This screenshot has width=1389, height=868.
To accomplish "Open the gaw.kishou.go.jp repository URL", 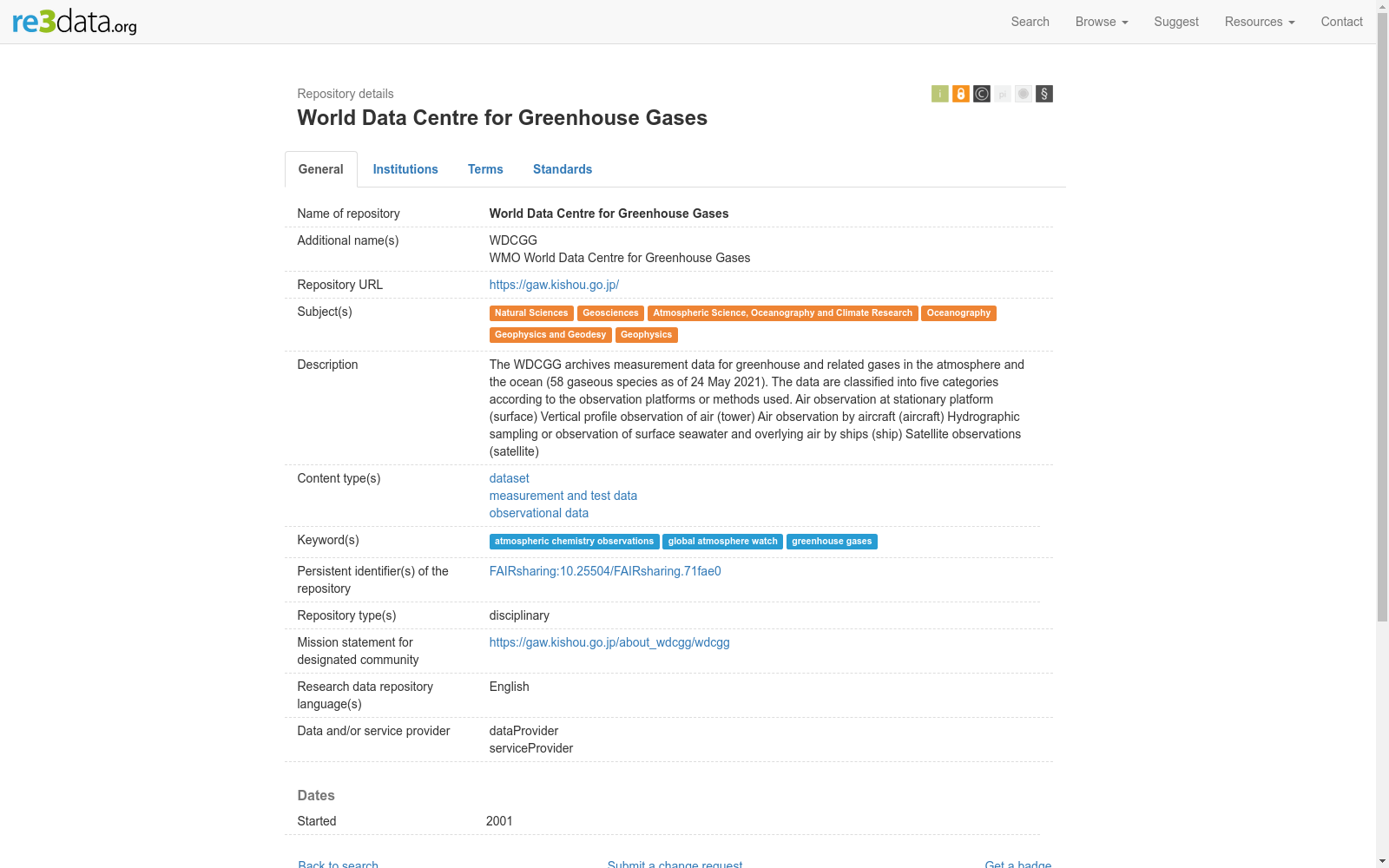I will pos(554,285).
